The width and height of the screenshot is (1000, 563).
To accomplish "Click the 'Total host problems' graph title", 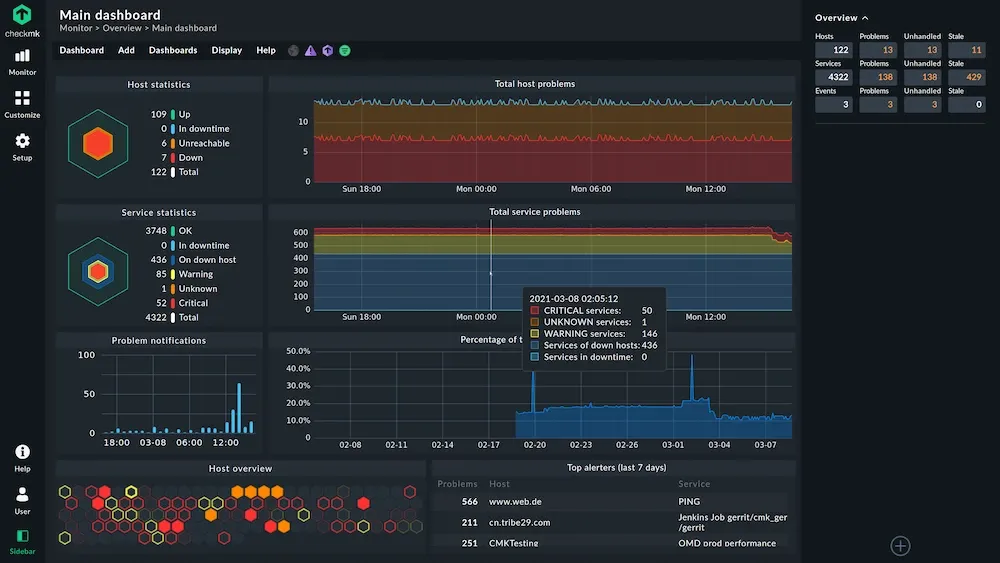I will [x=534, y=84].
